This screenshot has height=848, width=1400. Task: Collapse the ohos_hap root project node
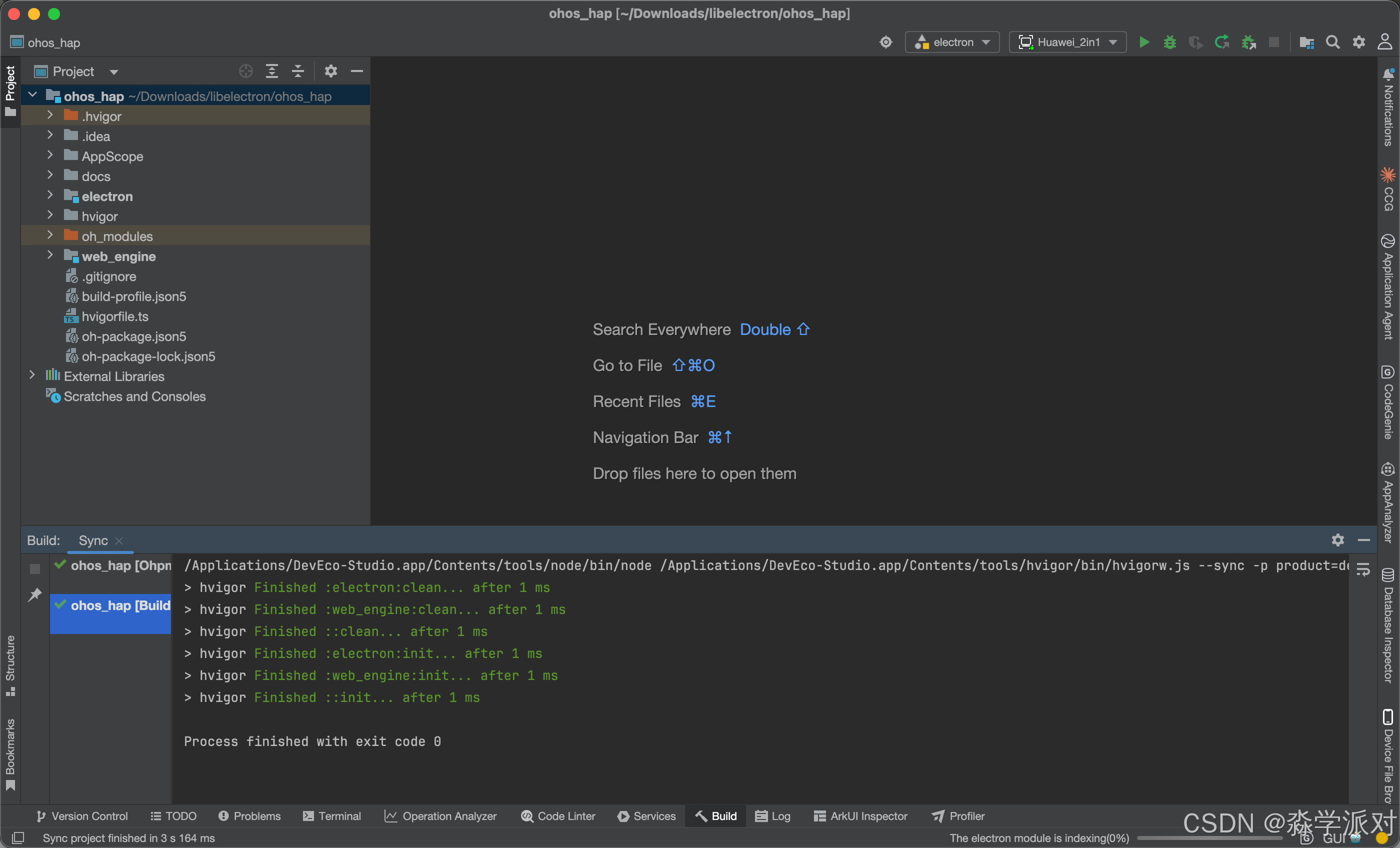point(32,95)
